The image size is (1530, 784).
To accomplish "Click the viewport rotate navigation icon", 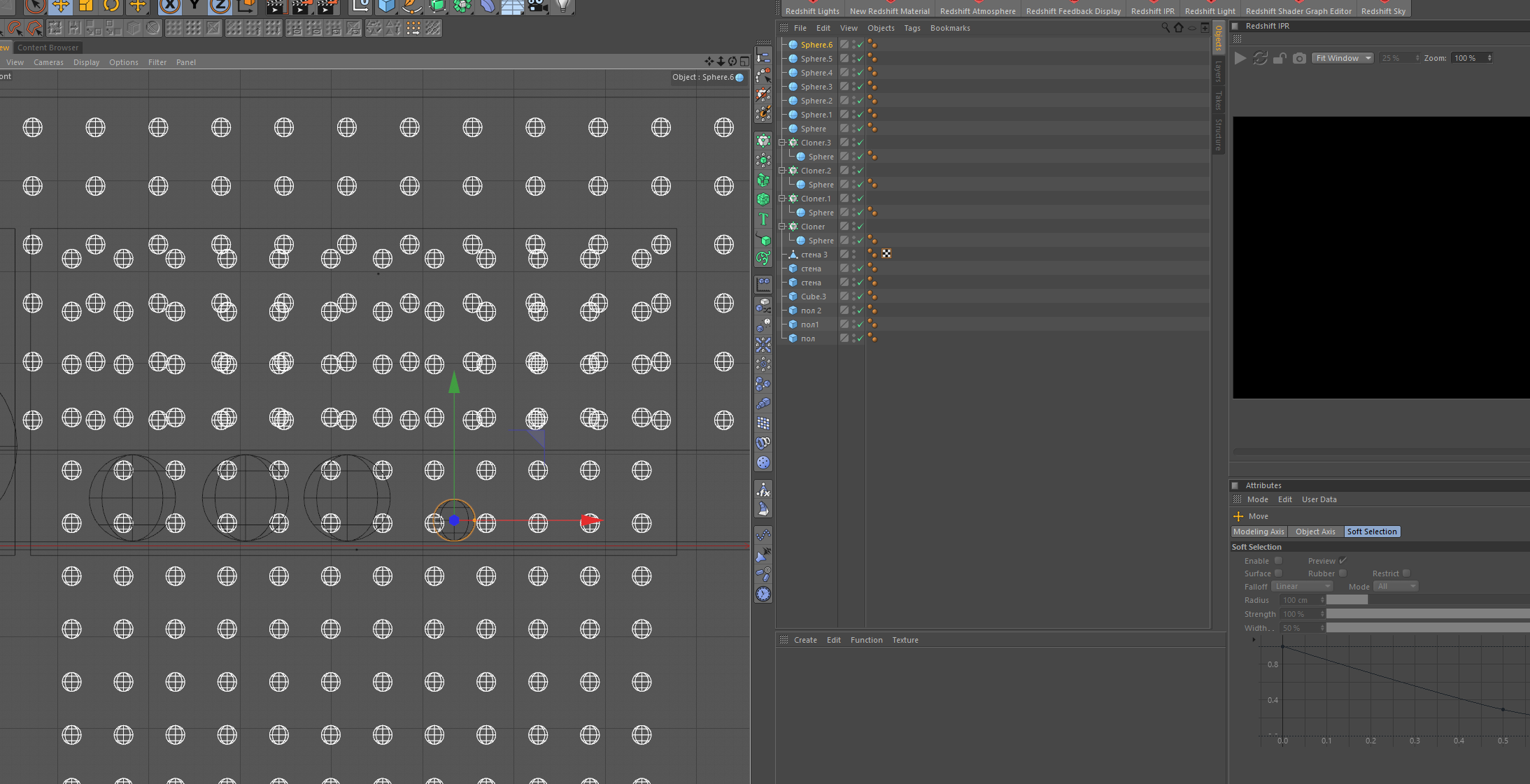I will tap(732, 62).
